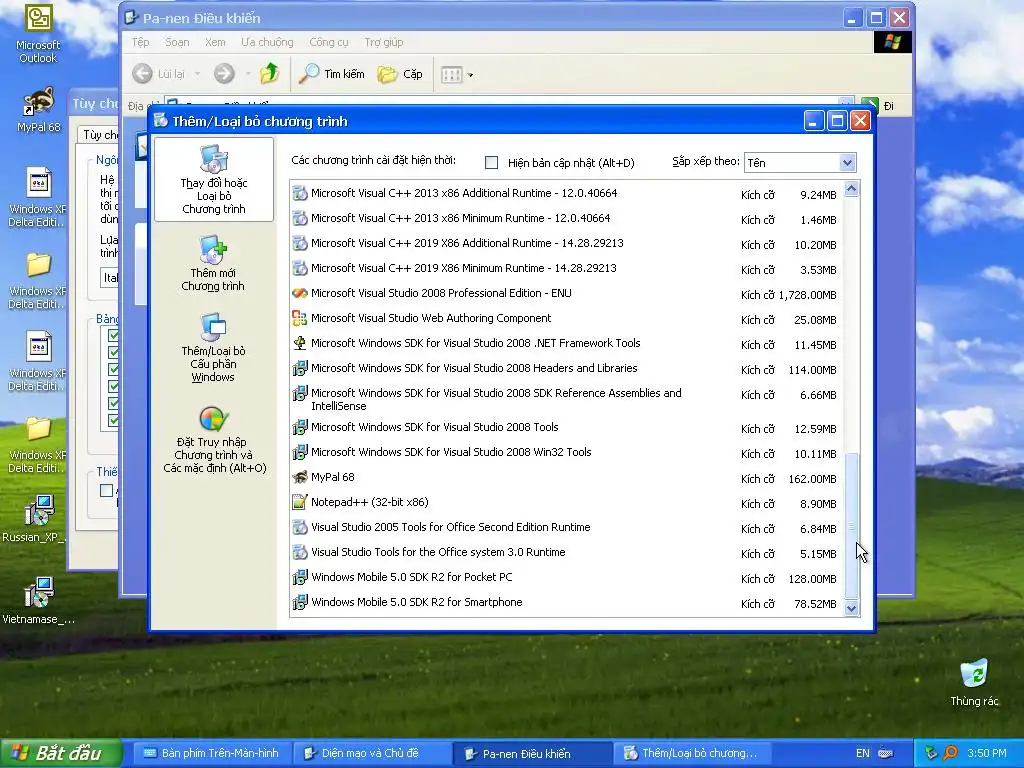
Task: Click .NET Framework Tools SDK icon
Action: click(300, 343)
